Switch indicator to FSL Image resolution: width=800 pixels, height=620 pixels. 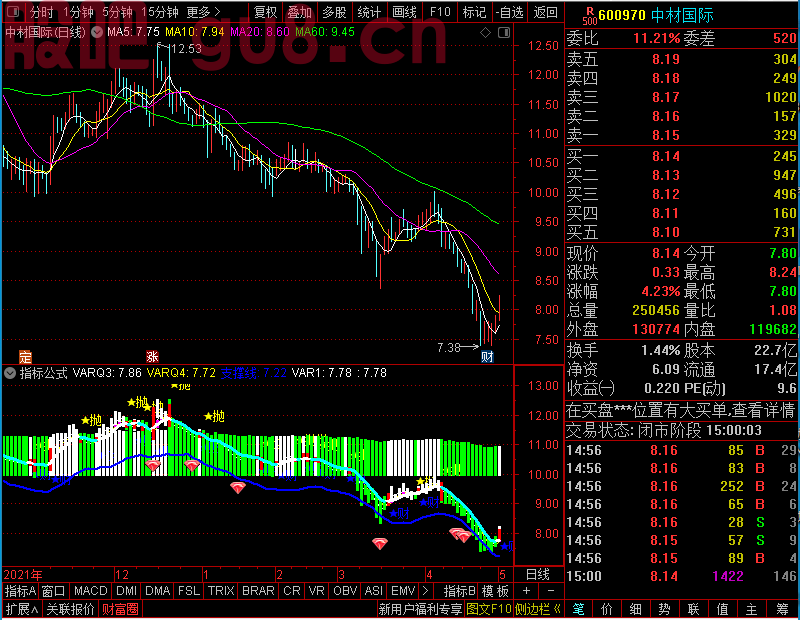tap(188, 591)
